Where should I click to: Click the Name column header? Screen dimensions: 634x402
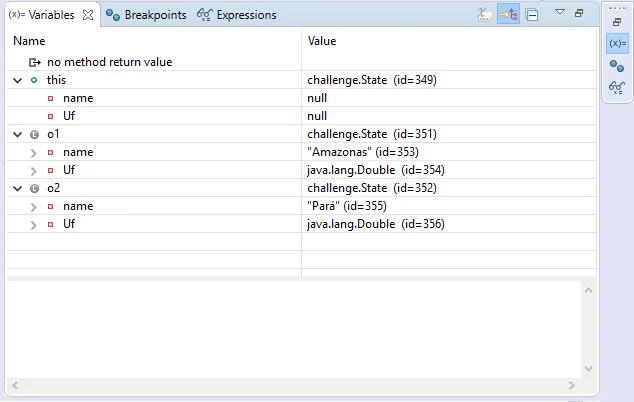click(30, 41)
